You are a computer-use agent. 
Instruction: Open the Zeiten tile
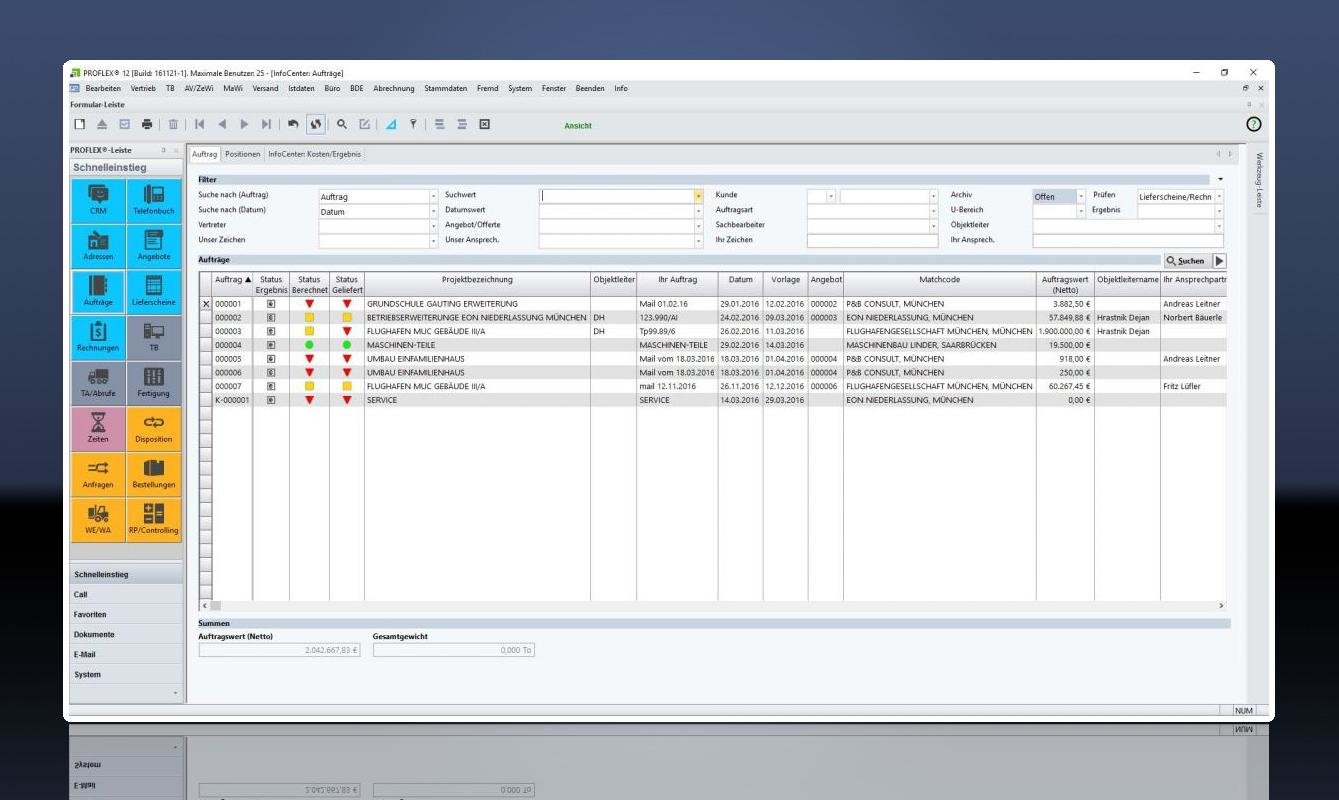point(99,428)
